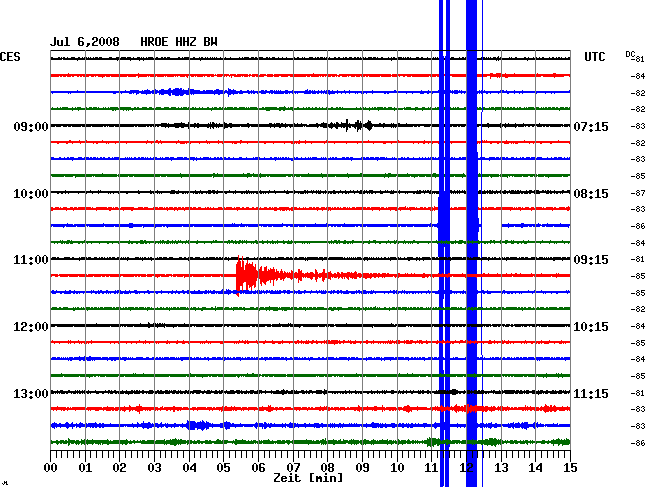Image resolution: width=650 pixels, height=494 pixels.
Task: Pick minute label 13 on the x-axis
Action: pos(501,468)
